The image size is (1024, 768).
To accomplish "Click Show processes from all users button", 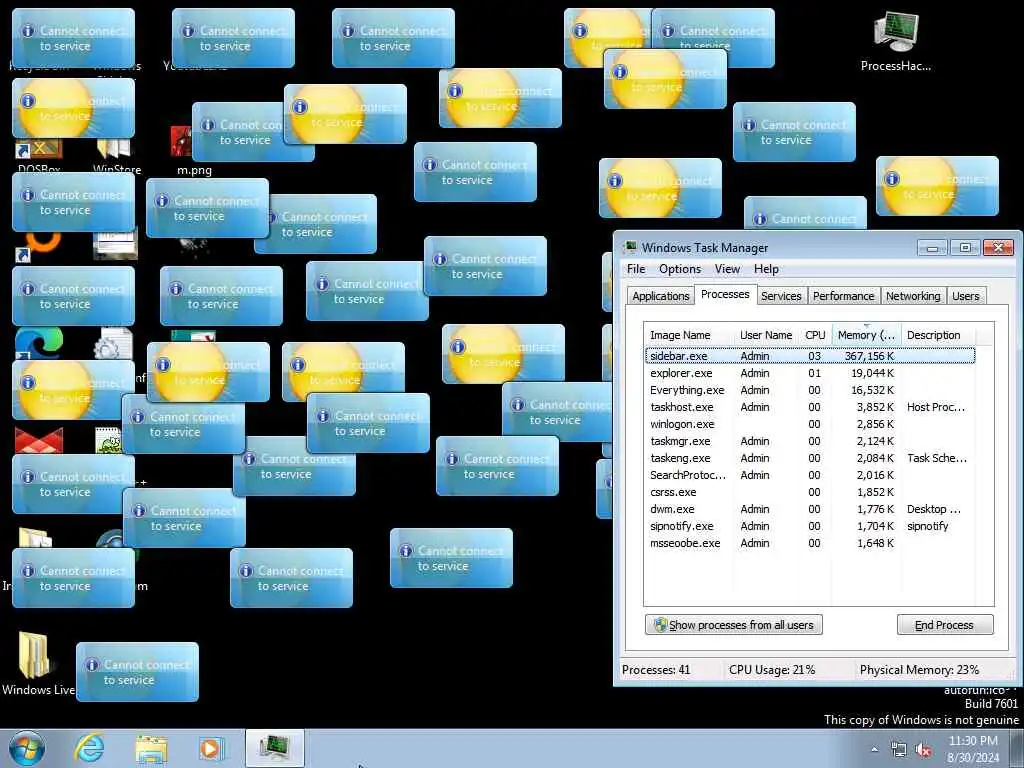I will click(x=733, y=625).
